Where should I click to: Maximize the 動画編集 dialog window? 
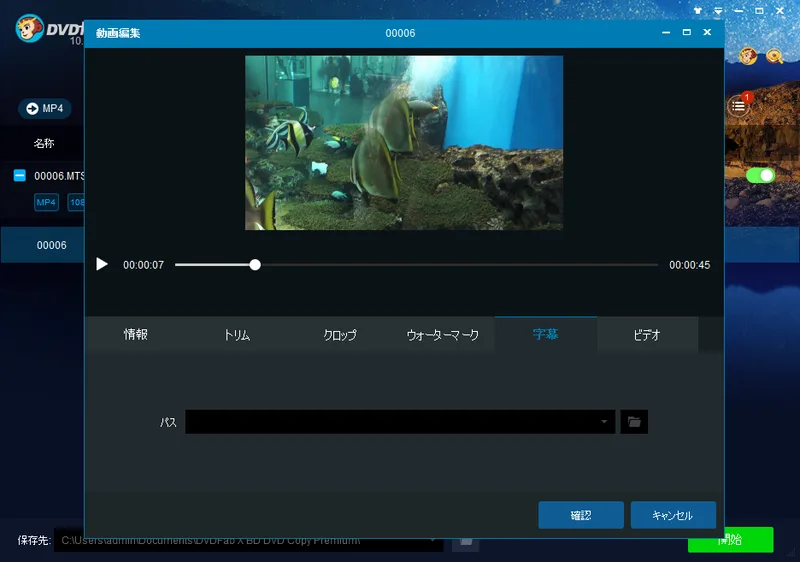pos(686,33)
